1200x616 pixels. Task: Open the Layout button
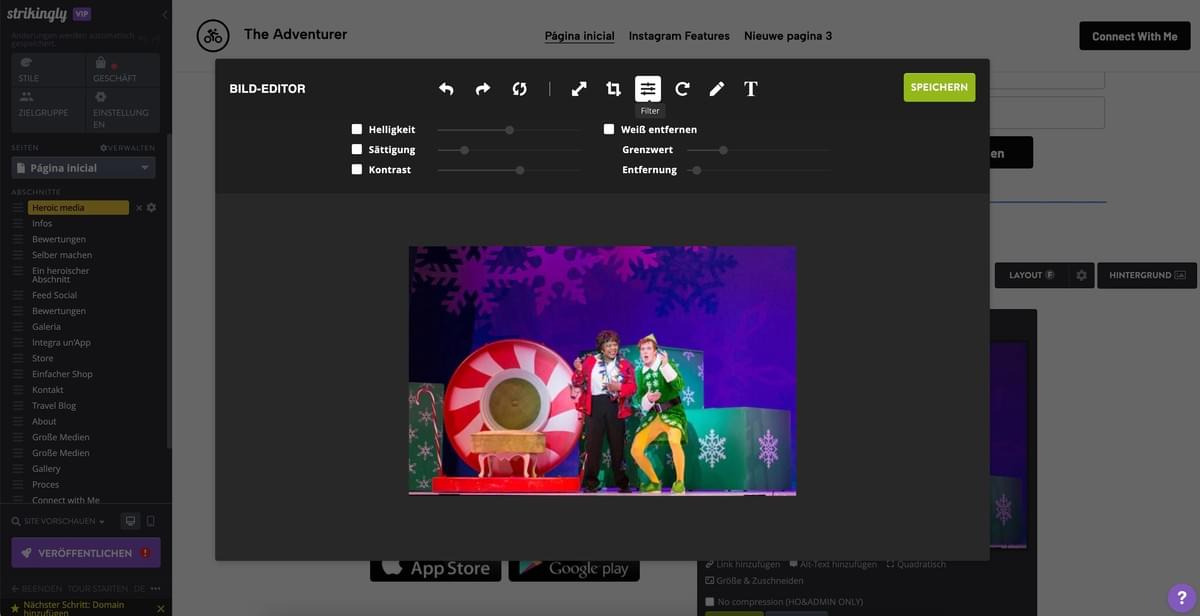coord(1031,275)
